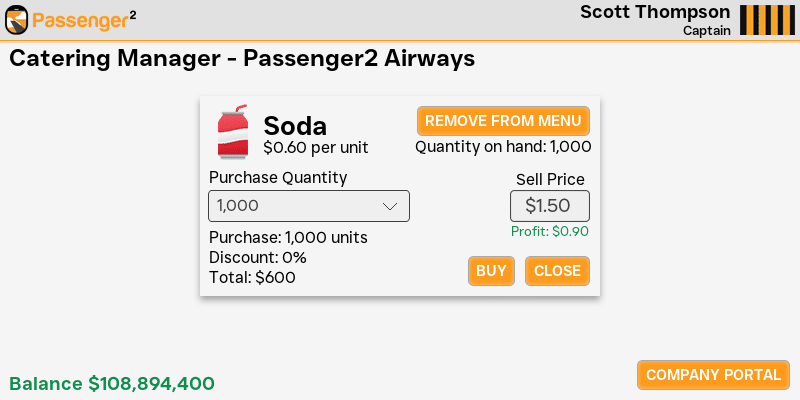The height and width of the screenshot is (400, 800).
Task: Click the green Profit $0.90 label
Action: (549, 231)
